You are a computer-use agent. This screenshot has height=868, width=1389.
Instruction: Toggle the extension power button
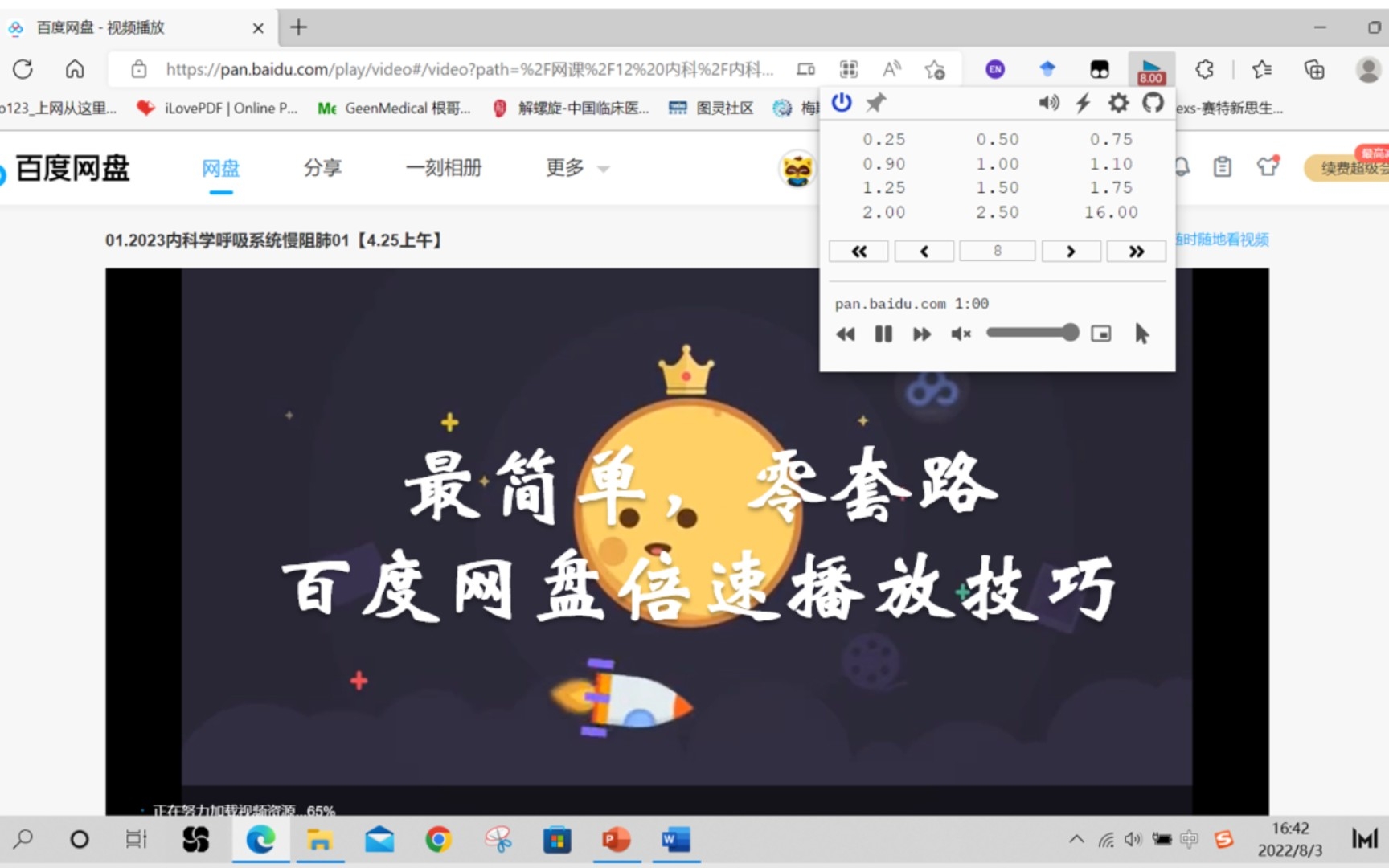coord(842,103)
